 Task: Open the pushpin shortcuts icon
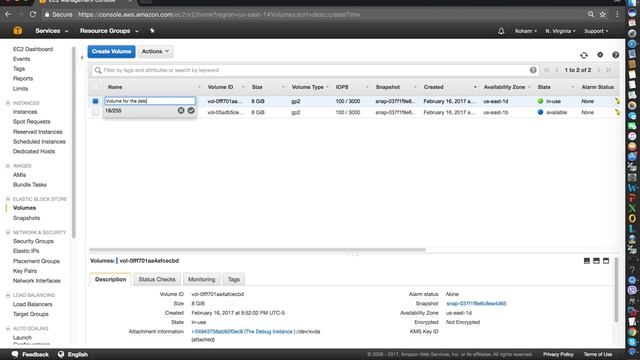[152, 31]
